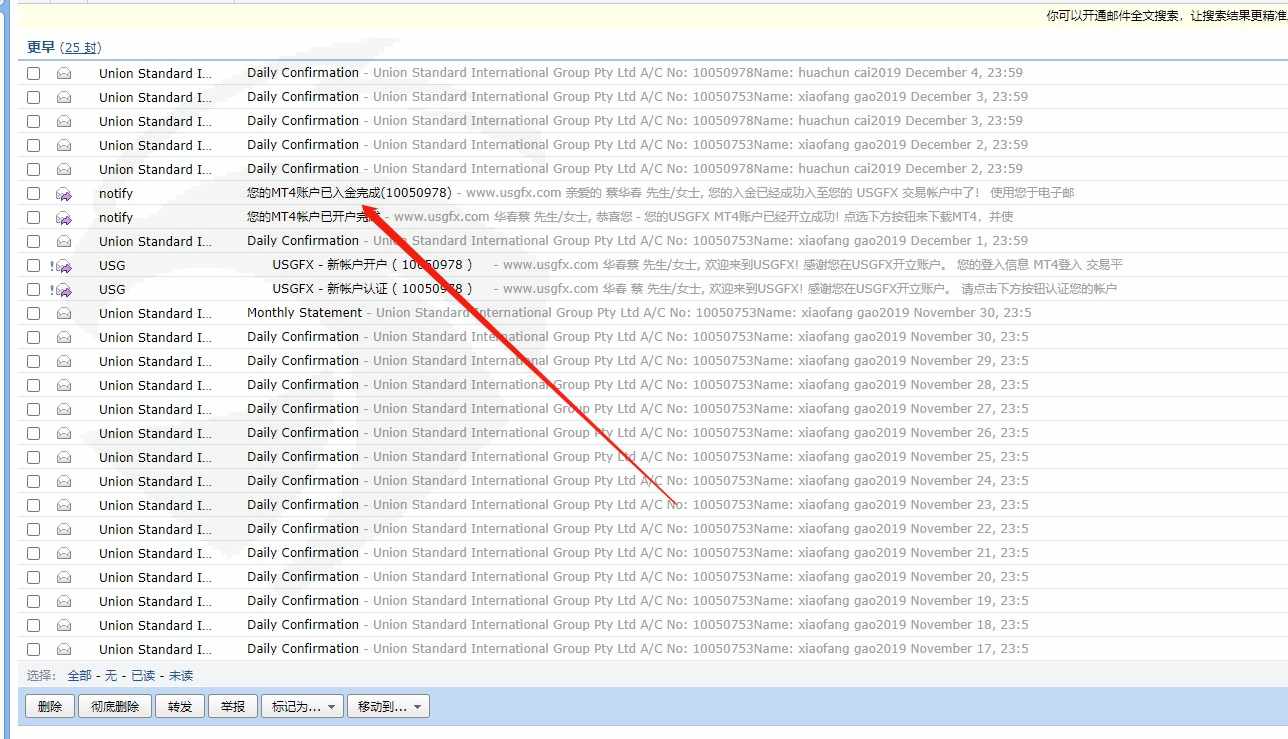
Task: Click forwarded-mail icon on the 已入金完成 notify row
Action: click(64, 193)
